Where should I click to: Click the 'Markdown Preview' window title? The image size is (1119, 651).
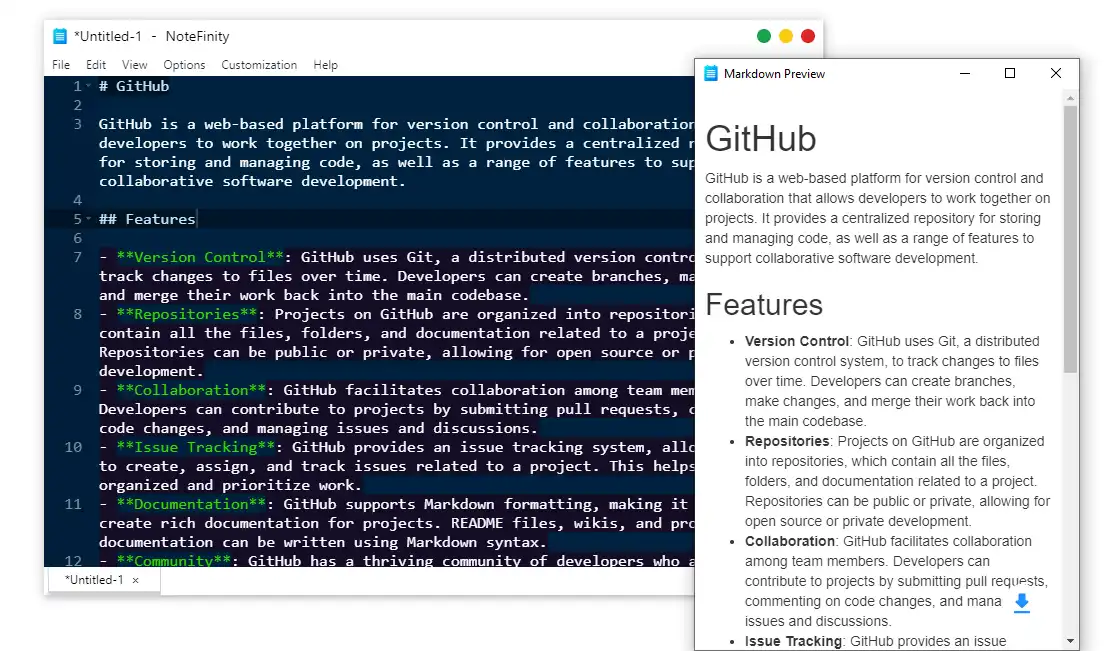pos(774,74)
